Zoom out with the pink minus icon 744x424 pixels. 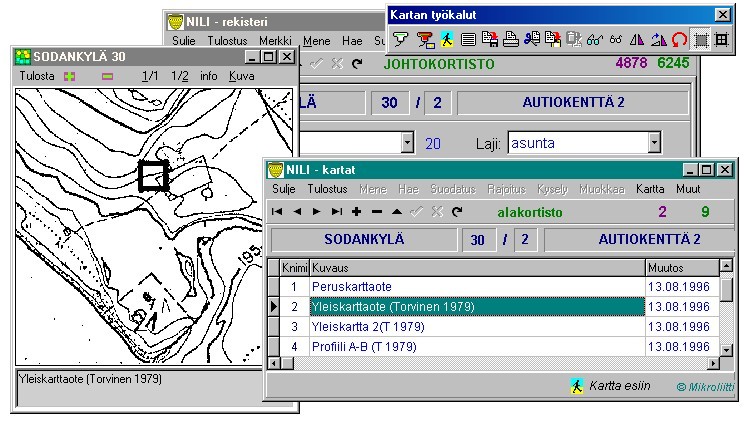[x=107, y=76]
